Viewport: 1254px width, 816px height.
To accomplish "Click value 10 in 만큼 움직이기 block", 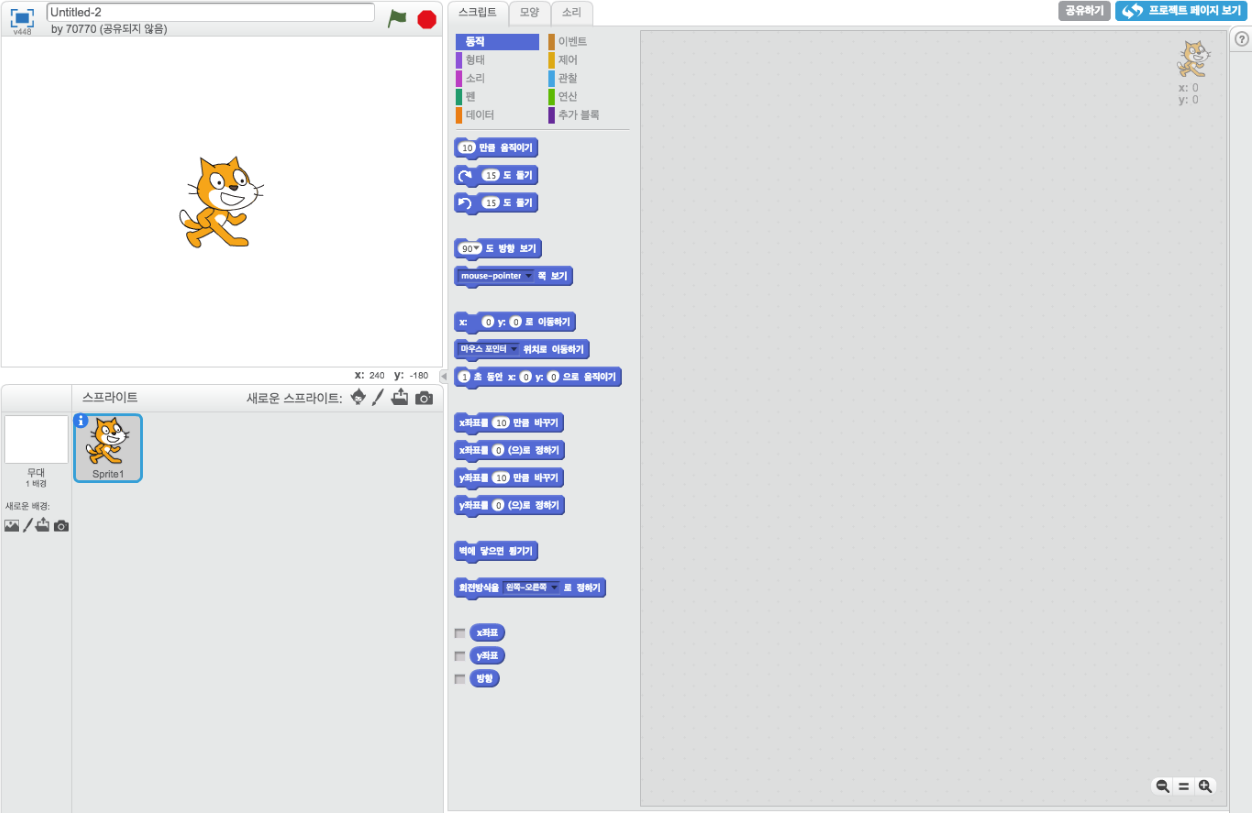I will [467, 148].
